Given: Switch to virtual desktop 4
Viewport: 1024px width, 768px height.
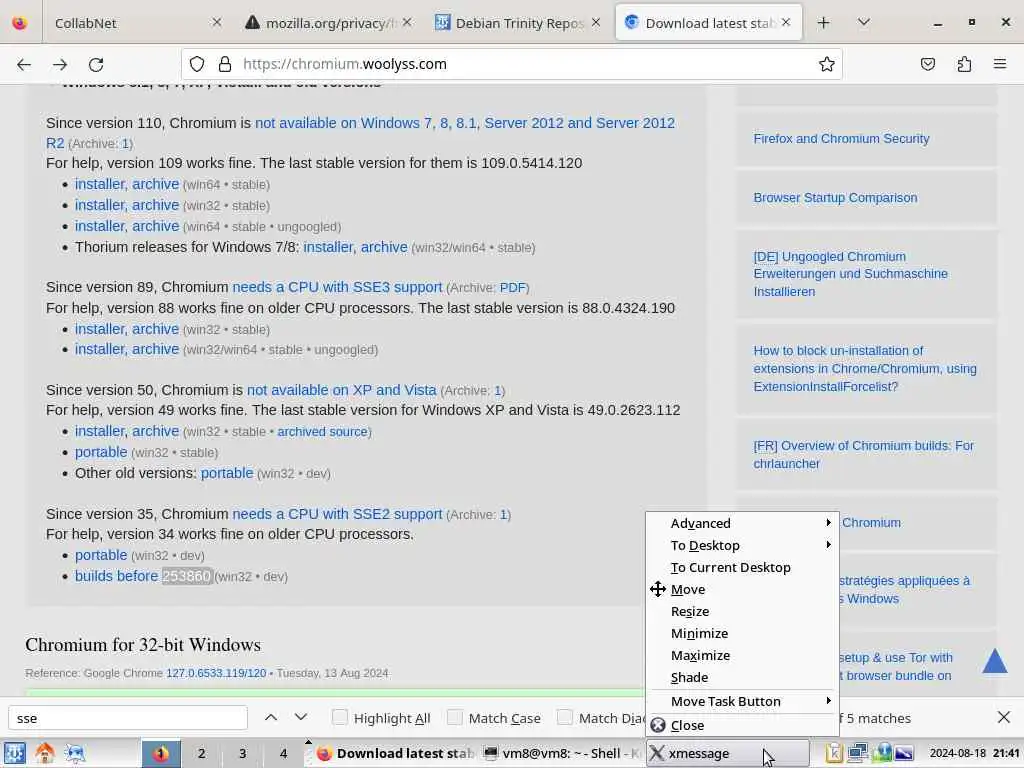Looking at the screenshot, I should [283, 753].
